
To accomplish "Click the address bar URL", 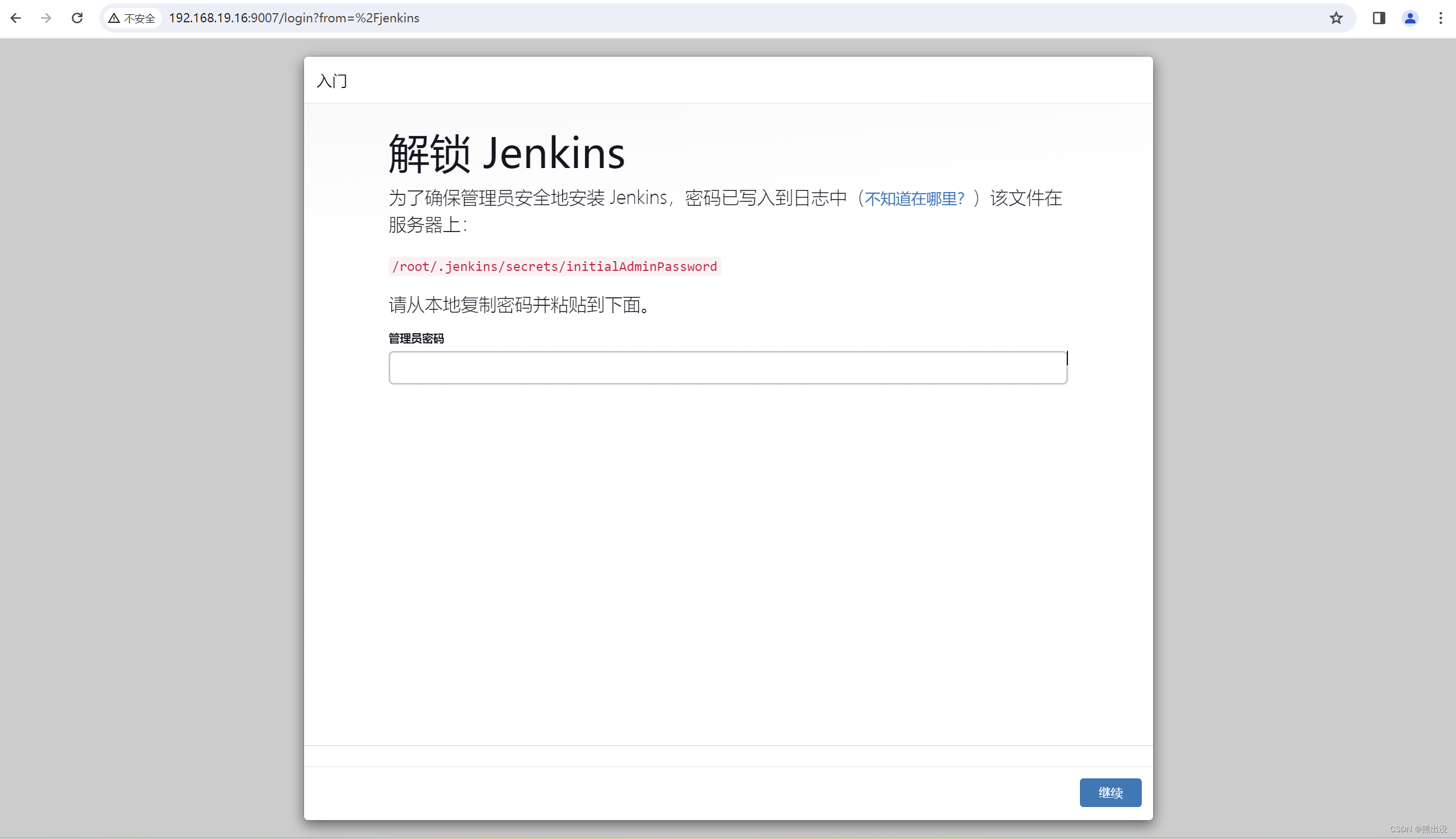I will tap(293, 18).
